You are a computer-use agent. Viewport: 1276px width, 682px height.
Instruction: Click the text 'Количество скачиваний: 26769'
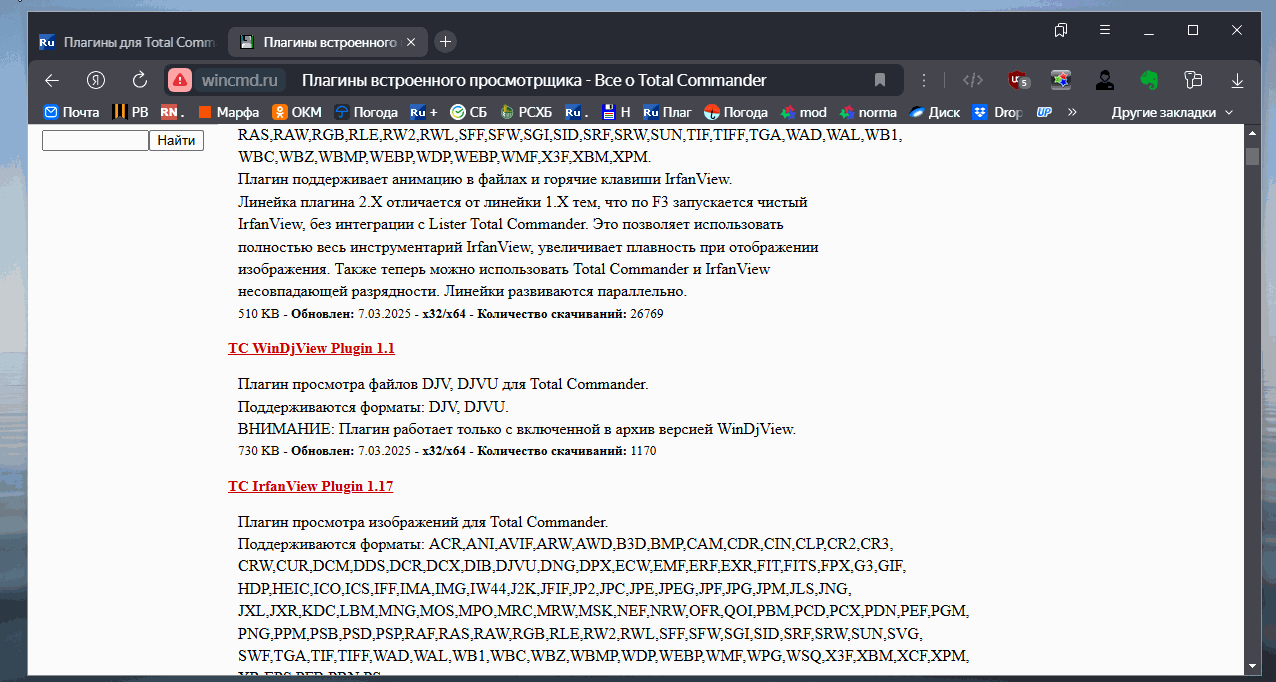coord(570,314)
